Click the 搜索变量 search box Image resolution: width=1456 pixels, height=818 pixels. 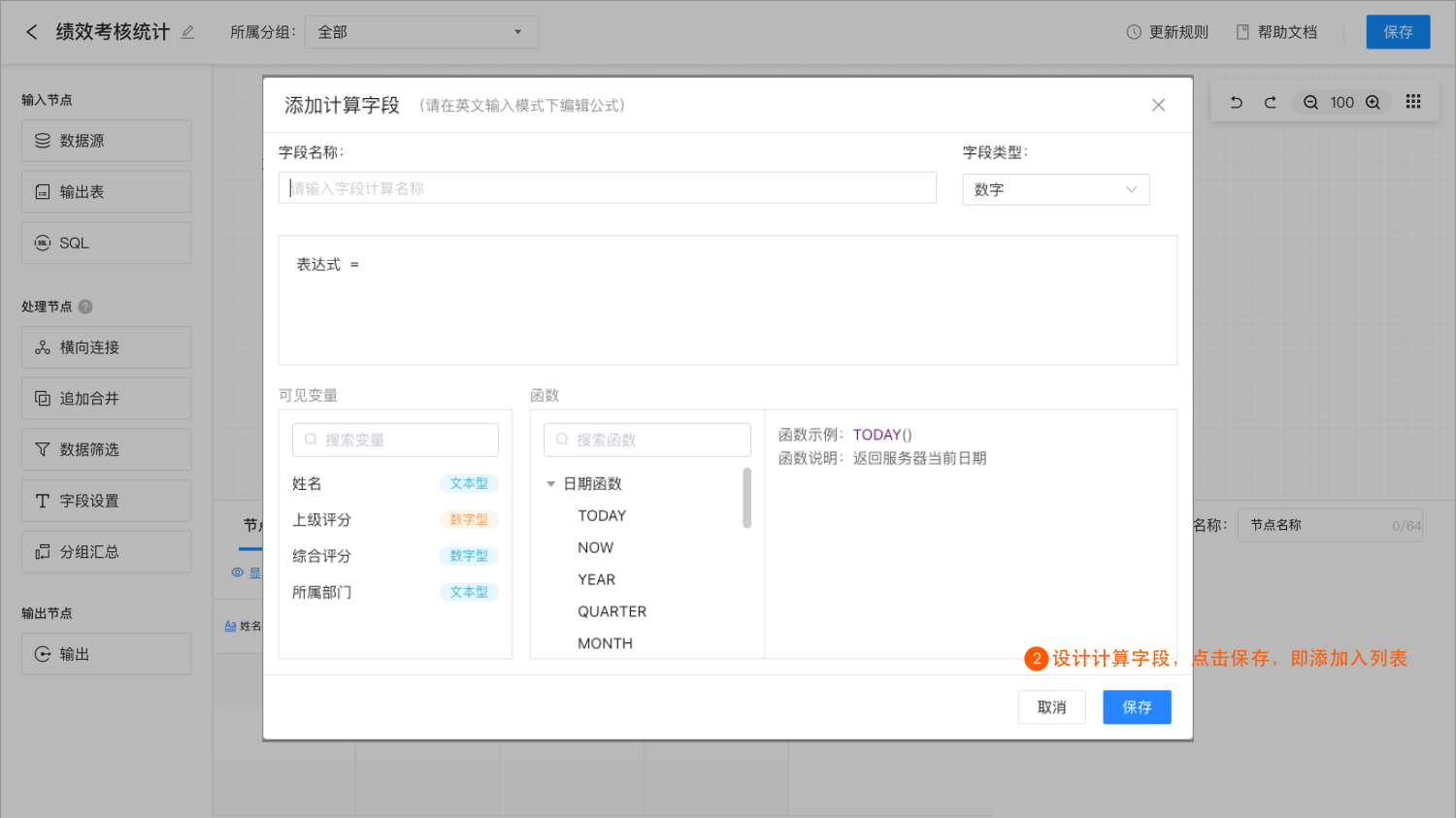pyautogui.click(x=395, y=440)
